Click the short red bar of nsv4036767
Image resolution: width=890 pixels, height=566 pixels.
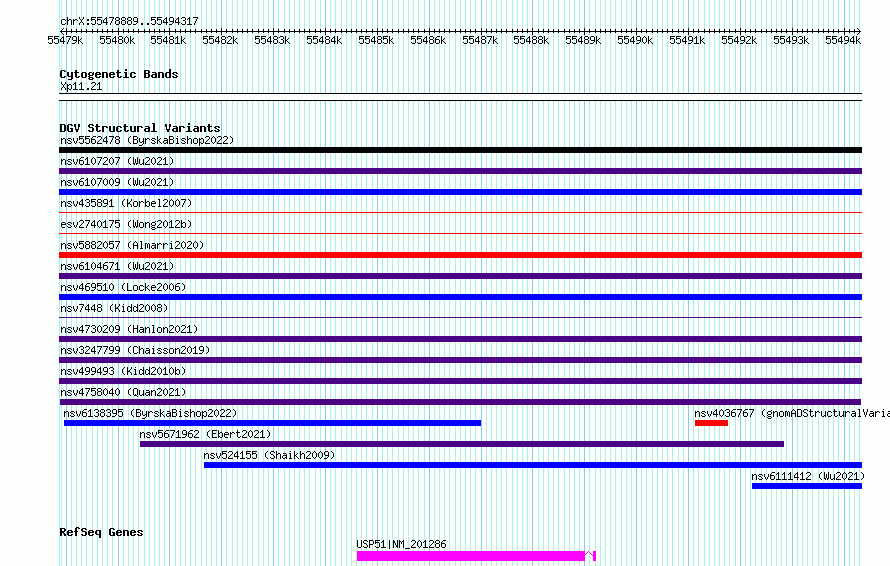tap(711, 423)
